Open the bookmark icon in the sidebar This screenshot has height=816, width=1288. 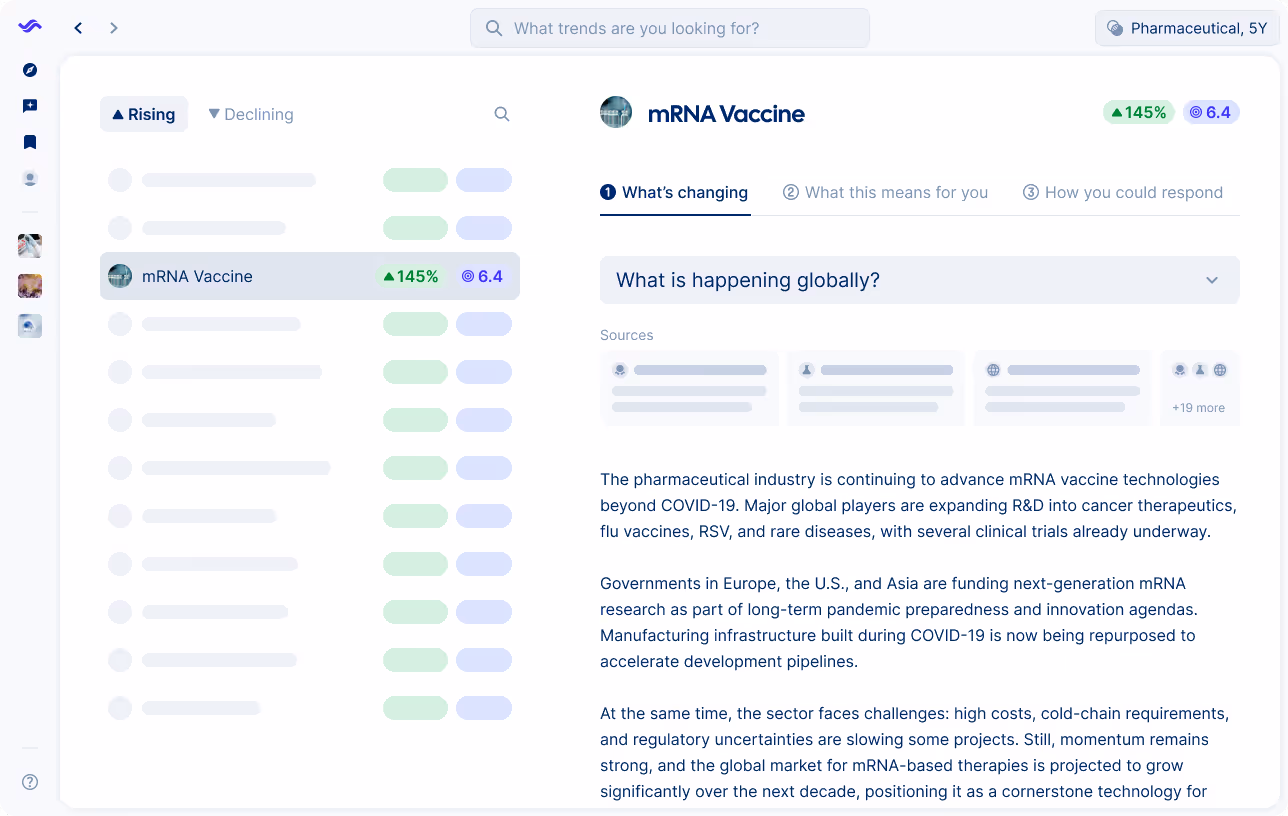pyautogui.click(x=30, y=142)
